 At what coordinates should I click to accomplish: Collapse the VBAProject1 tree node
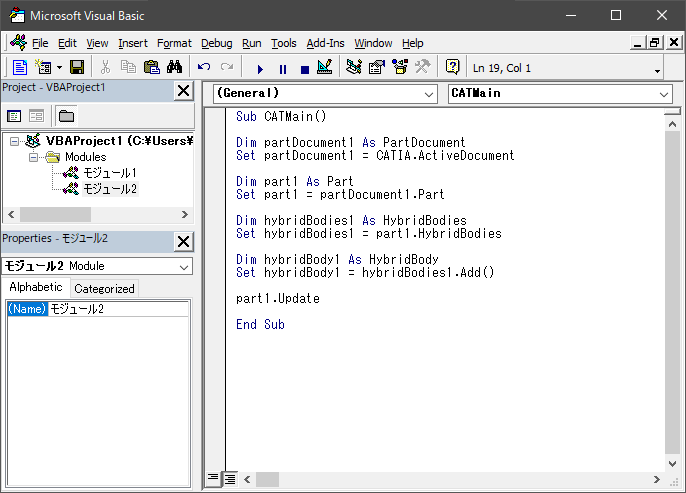pyautogui.click(x=14, y=141)
